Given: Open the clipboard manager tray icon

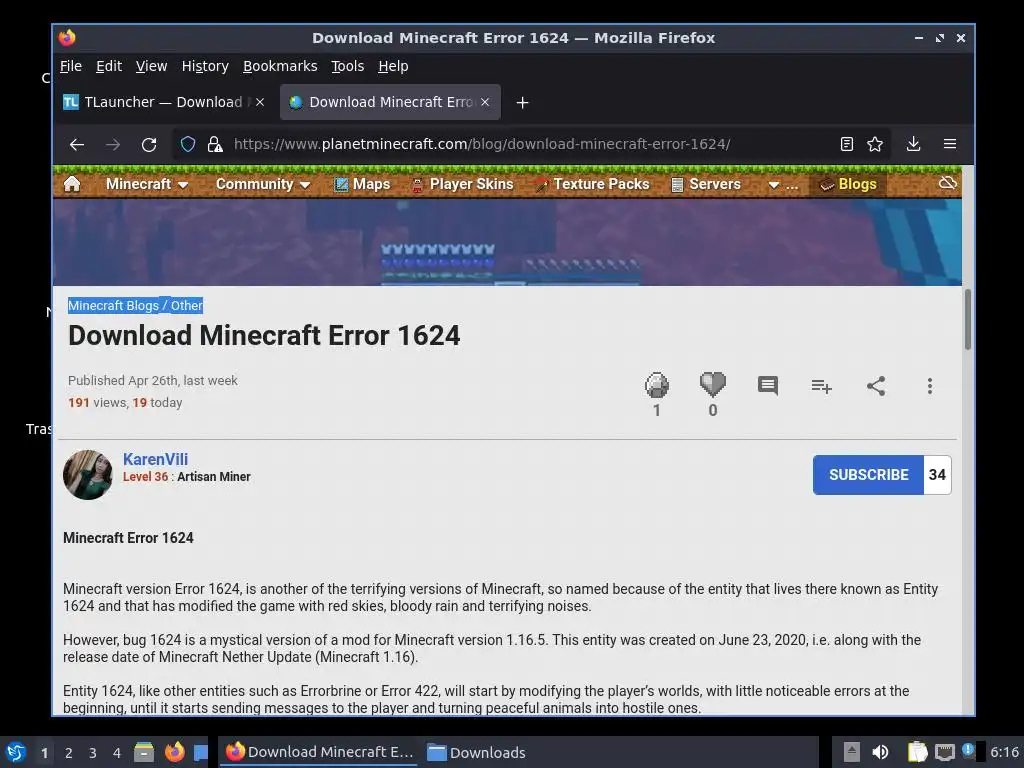Looking at the screenshot, I should pos(917,752).
